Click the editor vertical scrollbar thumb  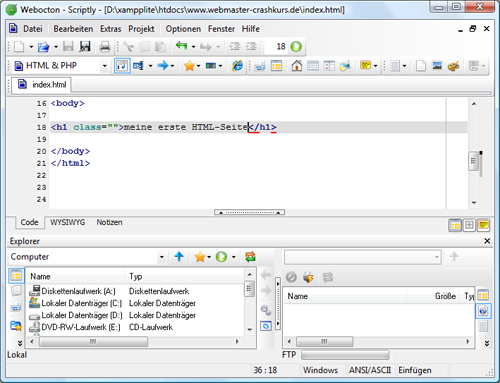tap(473, 161)
